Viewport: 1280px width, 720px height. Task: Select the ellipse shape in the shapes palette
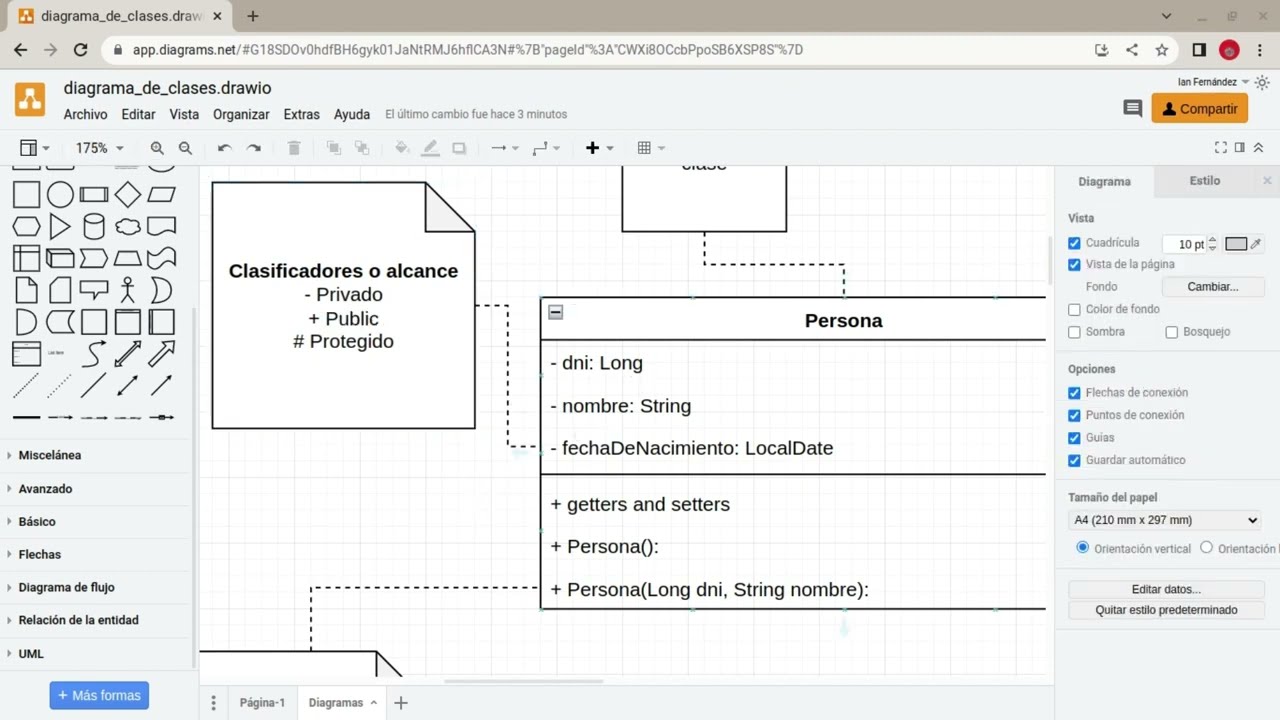click(x=60, y=194)
